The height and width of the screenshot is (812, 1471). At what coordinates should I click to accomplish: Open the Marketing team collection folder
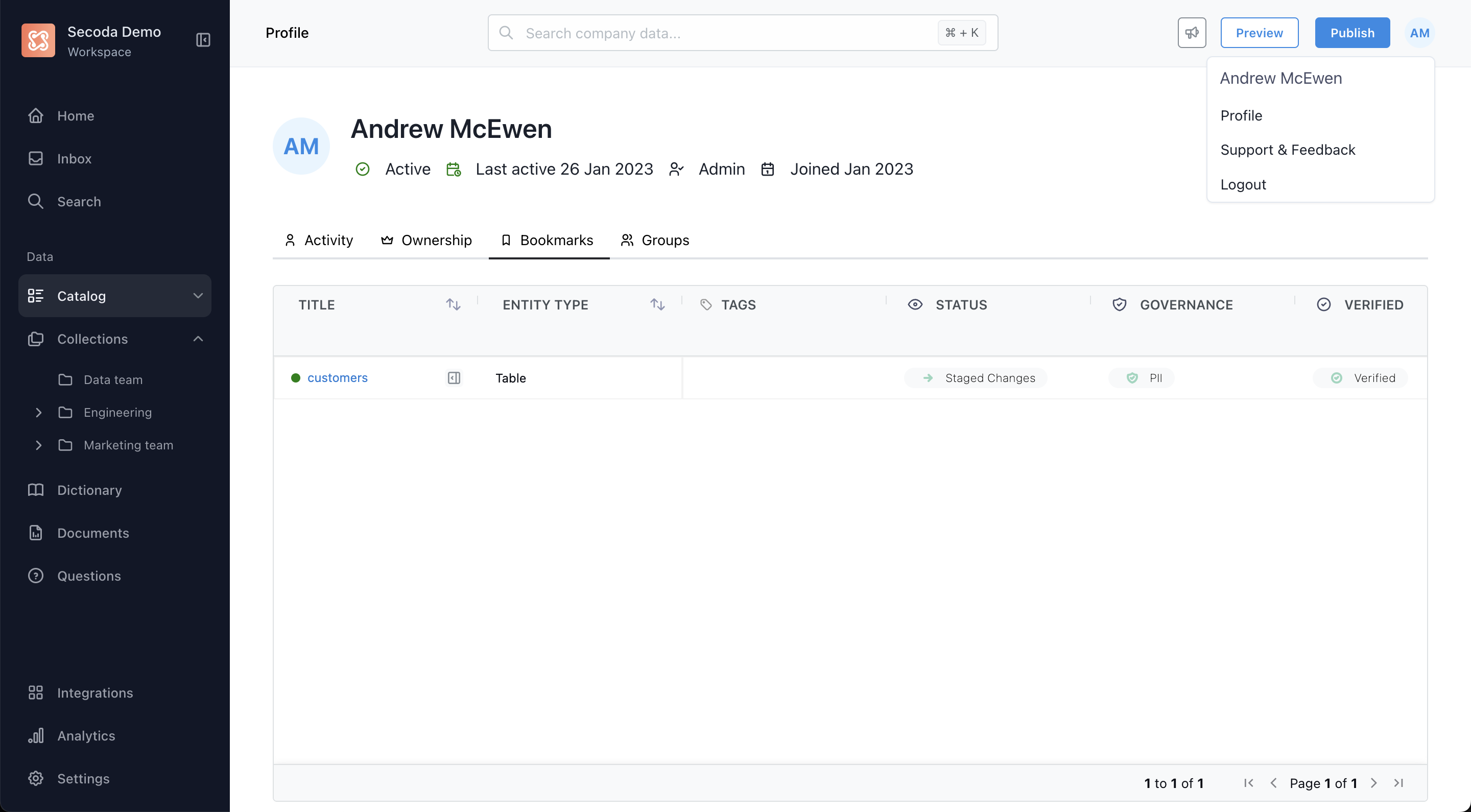click(x=129, y=445)
